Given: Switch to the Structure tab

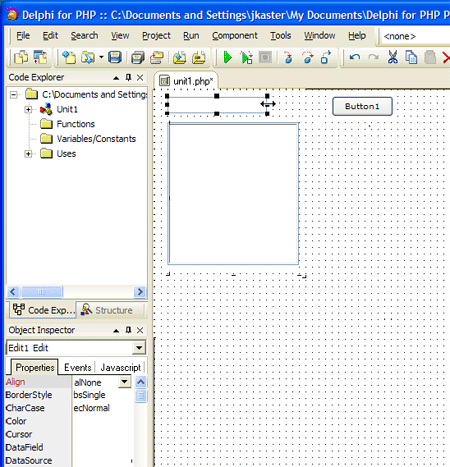Looking at the screenshot, I should (107, 310).
